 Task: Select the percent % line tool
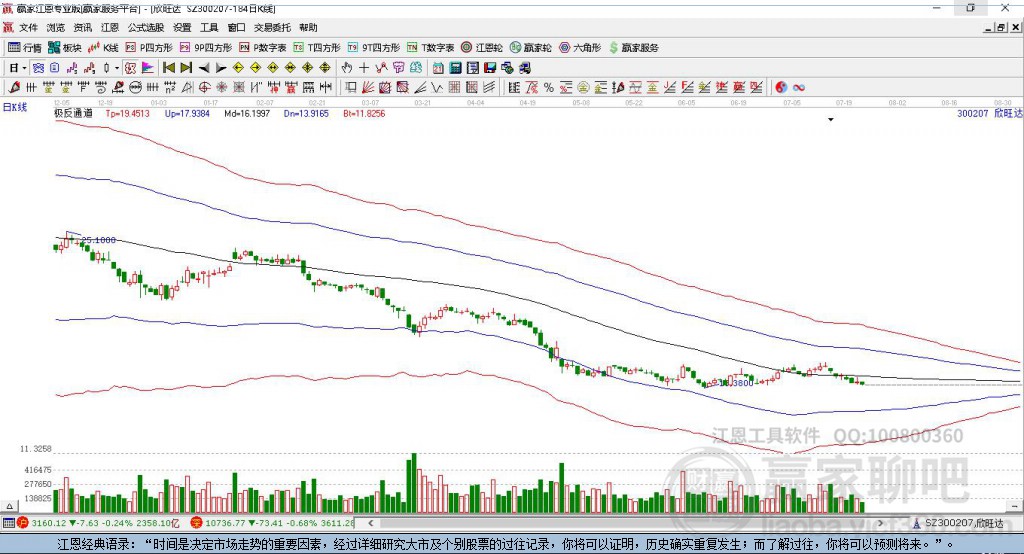pos(549,88)
